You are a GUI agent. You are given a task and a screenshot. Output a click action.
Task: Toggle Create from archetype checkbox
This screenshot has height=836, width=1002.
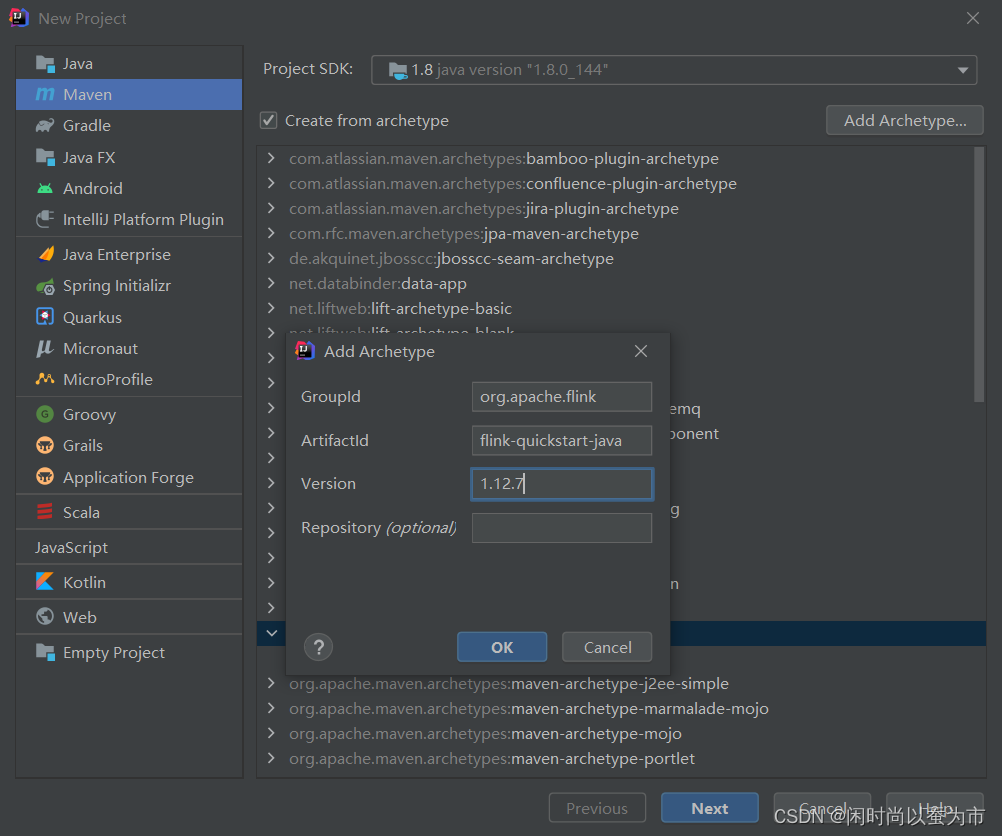click(268, 121)
